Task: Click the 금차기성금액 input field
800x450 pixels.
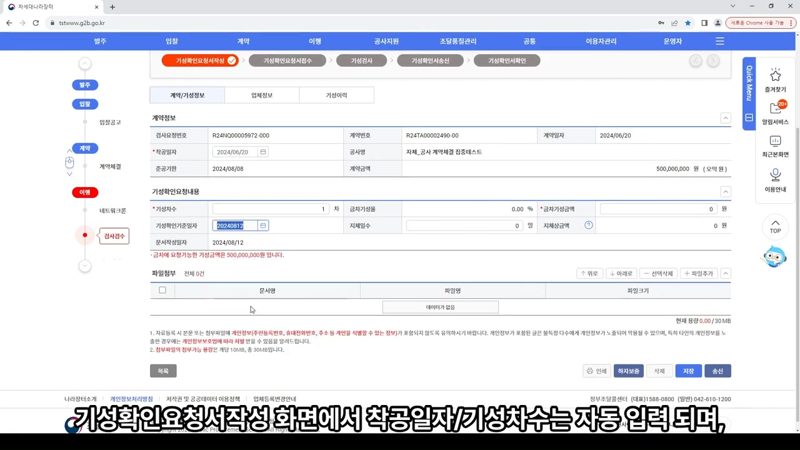Action: point(659,209)
